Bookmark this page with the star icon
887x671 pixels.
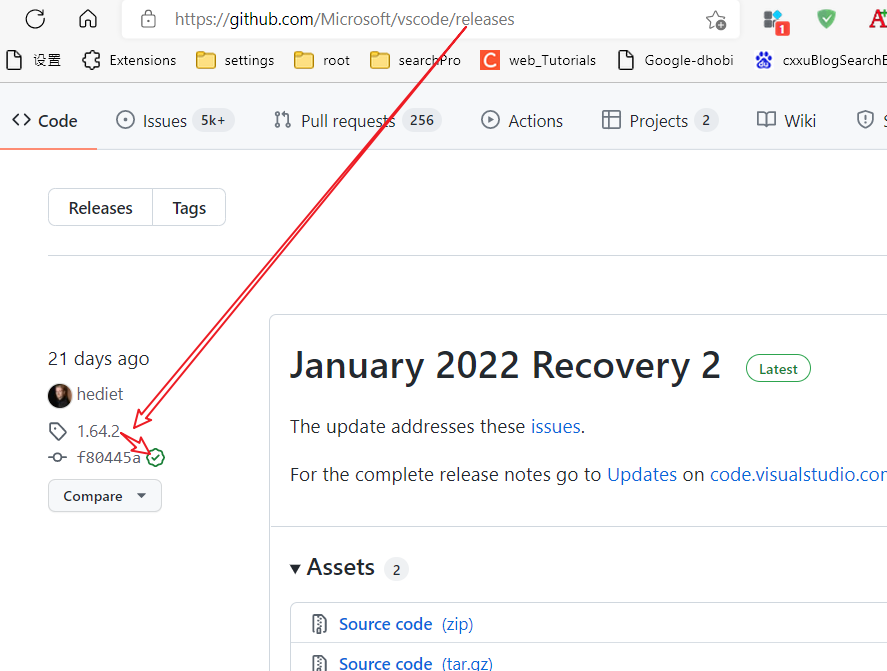click(x=716, y=20)
